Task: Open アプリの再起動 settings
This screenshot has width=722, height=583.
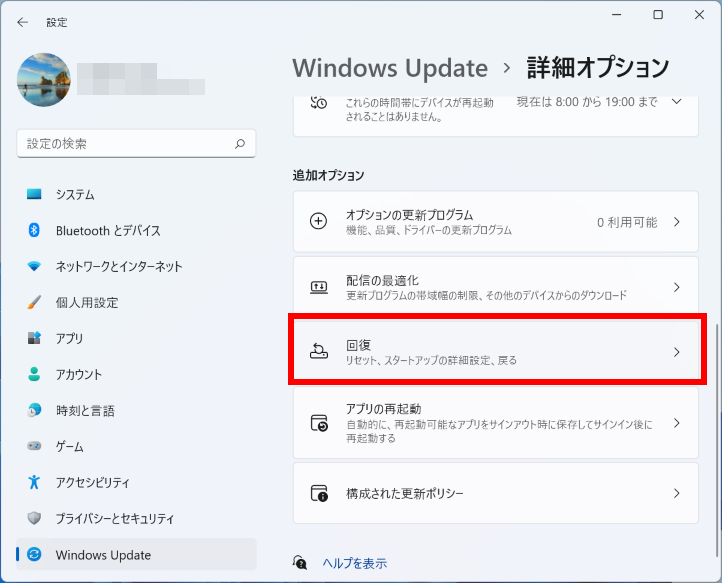Action: coord(495,422)
